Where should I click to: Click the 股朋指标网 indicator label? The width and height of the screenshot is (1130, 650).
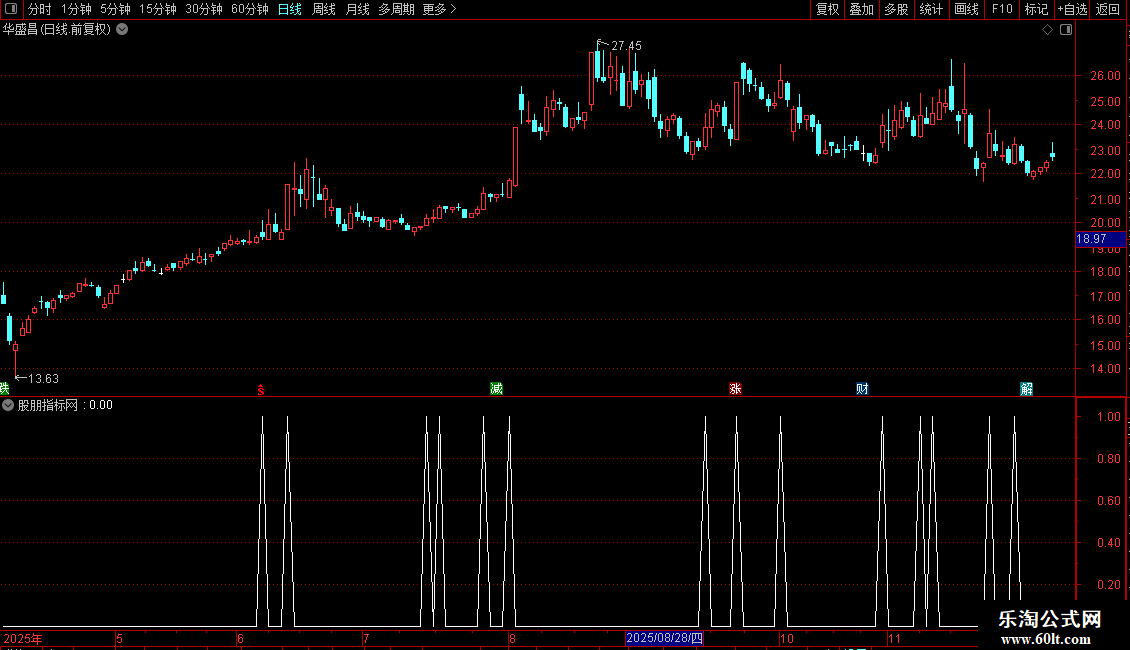[x=48, y=405]
